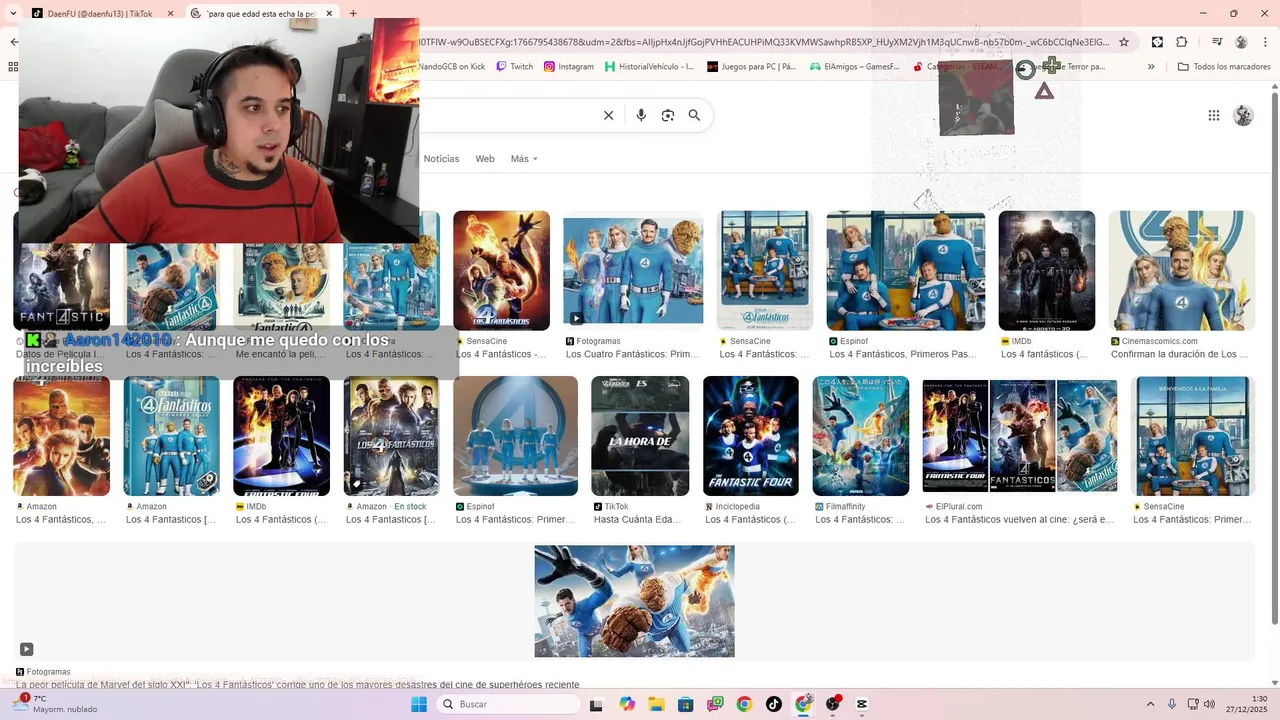Open the Cinemascomics 'Confirman la duración' image
The width and height of the screenshot is (1280, 720).
pyautogui.click(x=1182, y=271)
